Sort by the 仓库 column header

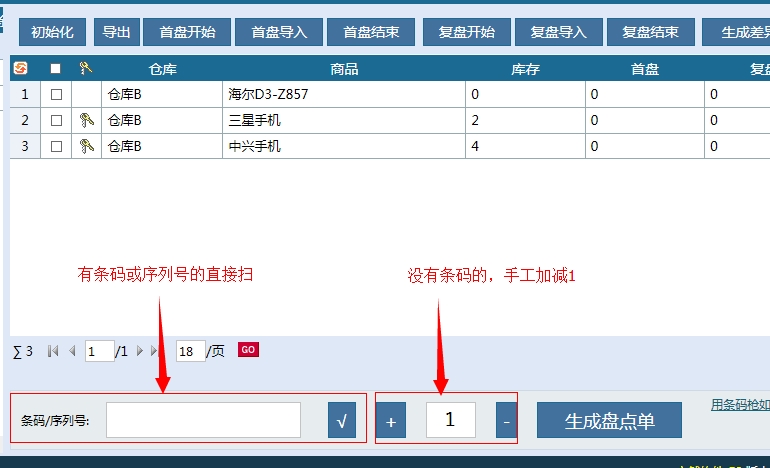point(162,69)
